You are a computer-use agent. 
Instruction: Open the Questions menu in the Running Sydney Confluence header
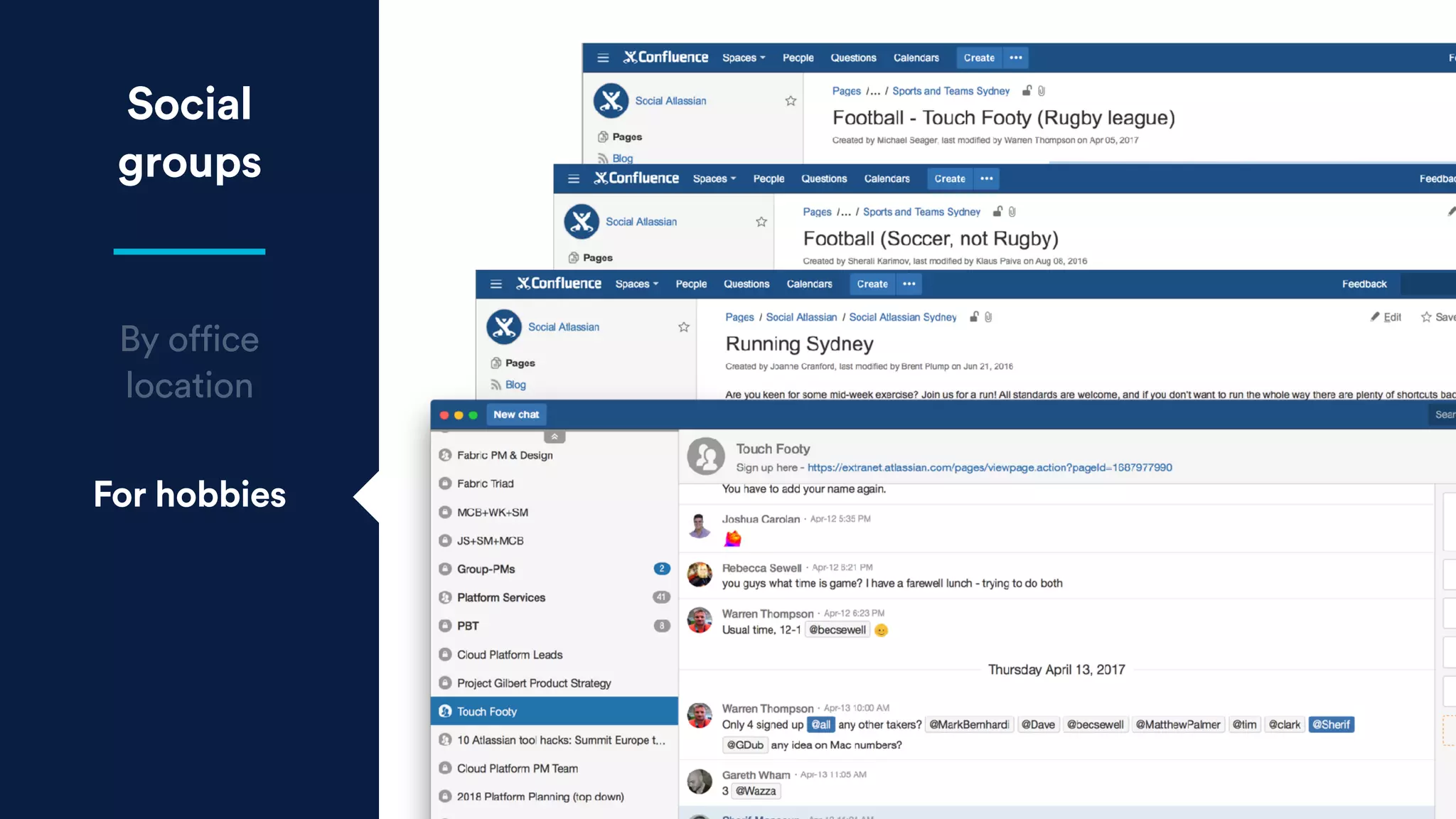coord(746,284)
